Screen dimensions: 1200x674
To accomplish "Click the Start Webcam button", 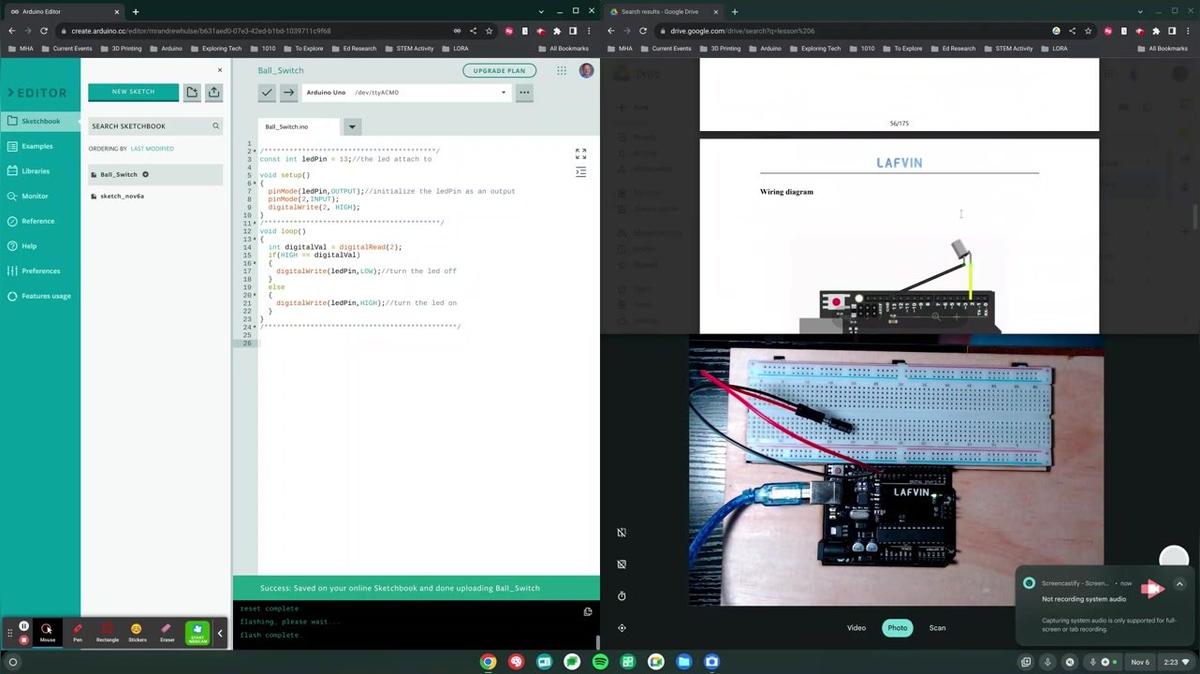I will (198, 633).
